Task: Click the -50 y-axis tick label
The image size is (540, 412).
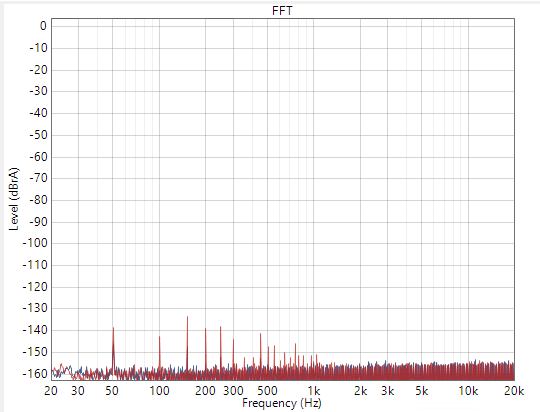Action: pyautogui.click(x=38, y=135)
